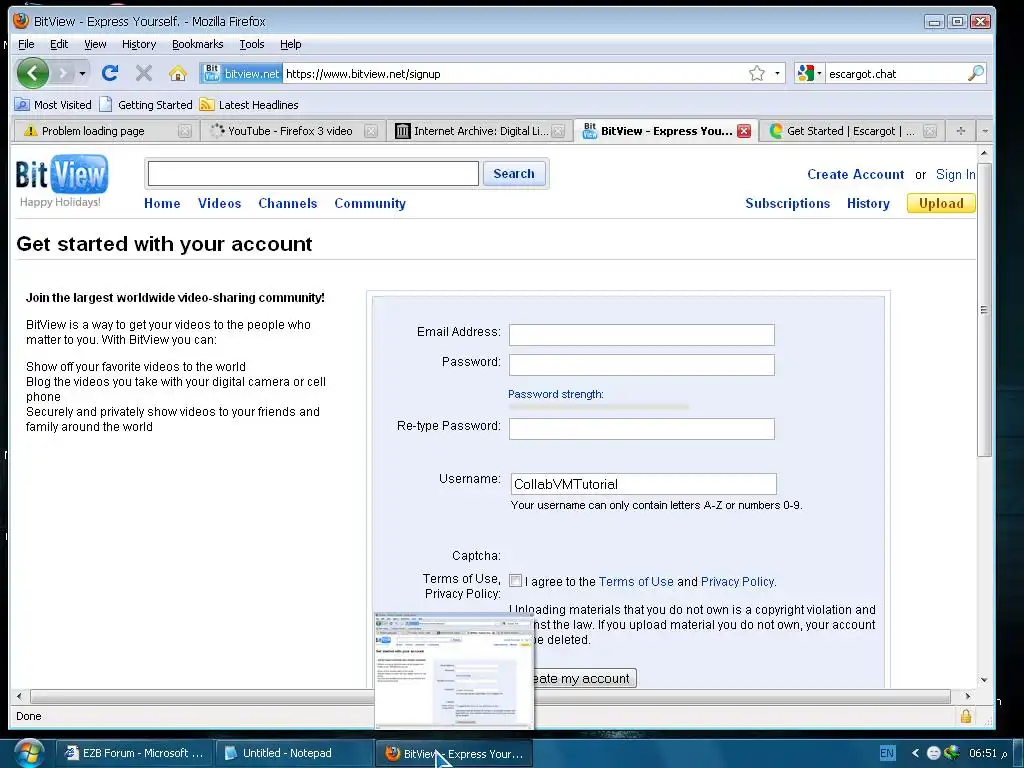This screenshot has height=768, width=1024.
Task: Open the Channels page link
Action: (287, 203)
